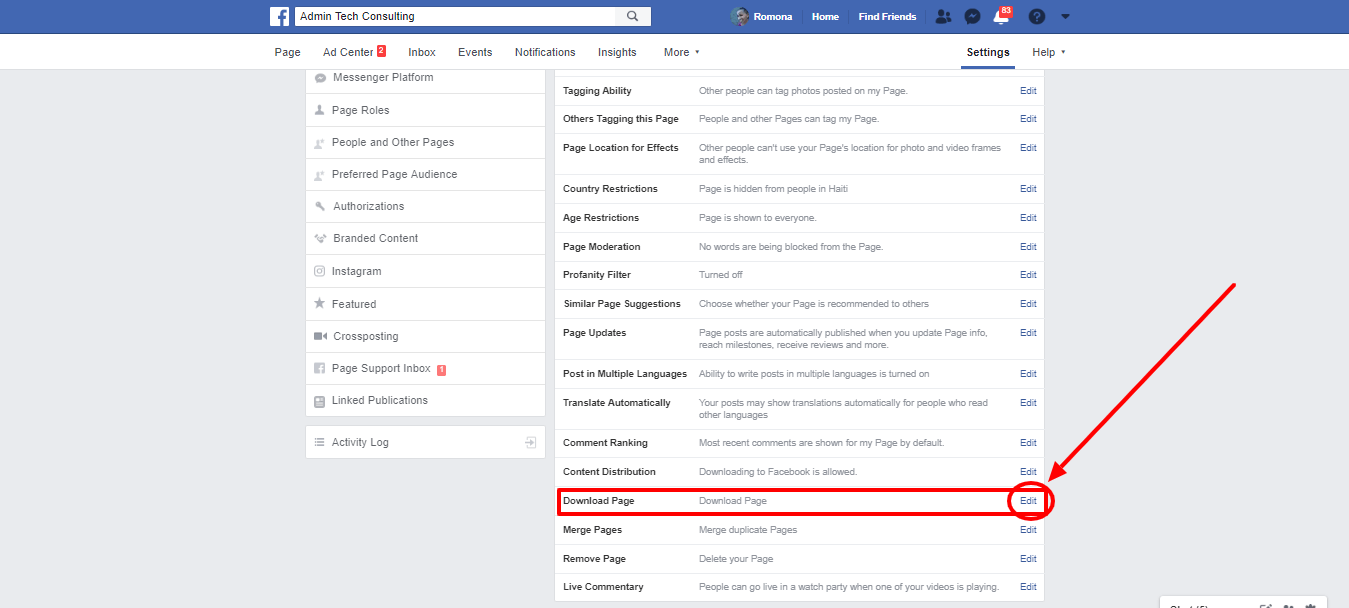Click the Page Support Inbox Facebook icon
This screenshot has width=1349, height=608.
[x=320, y=368]
